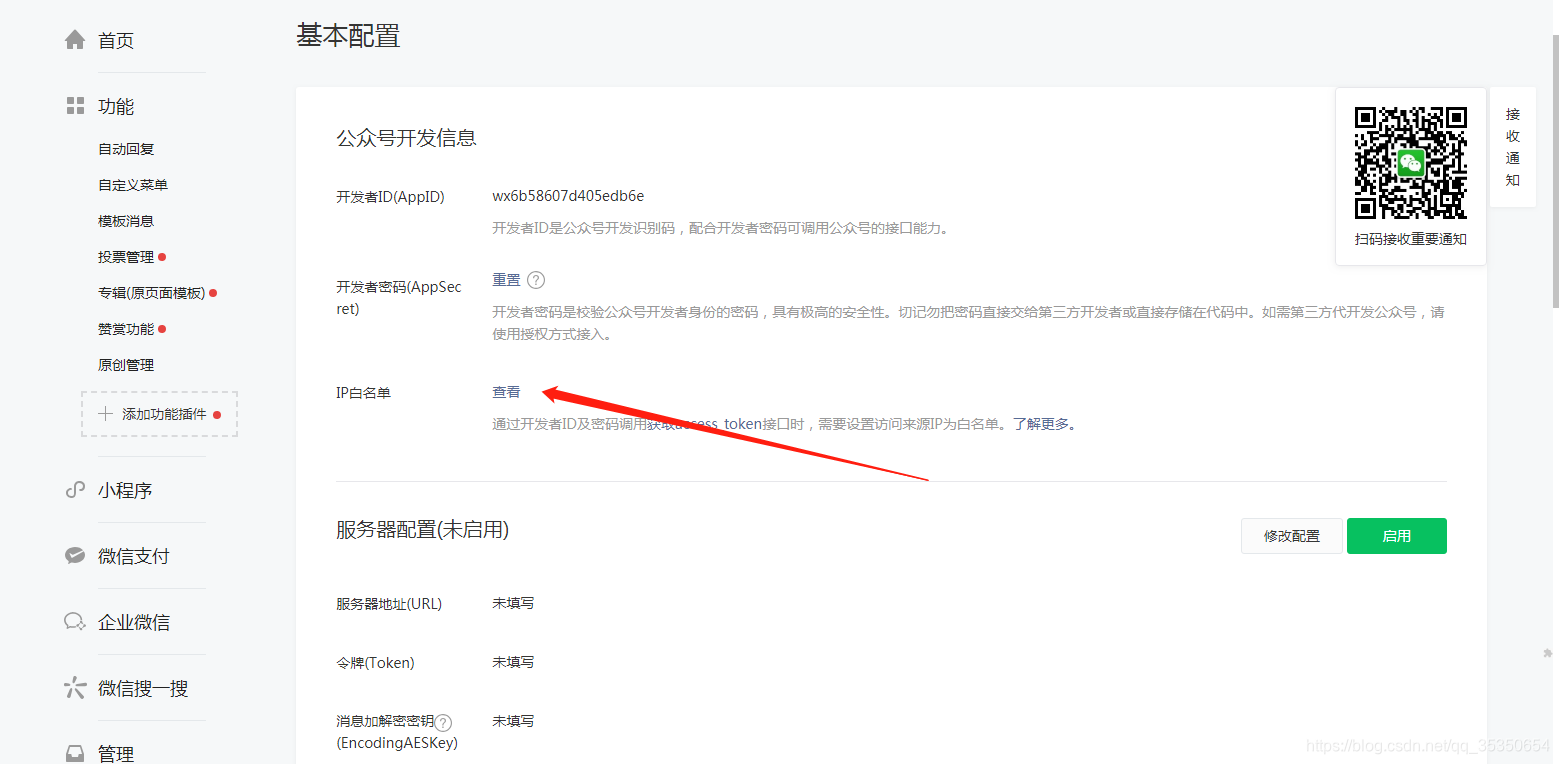Click the 修改配置 button
This screenshot has width=1559, height=764.
click(x=1291, y=536)
